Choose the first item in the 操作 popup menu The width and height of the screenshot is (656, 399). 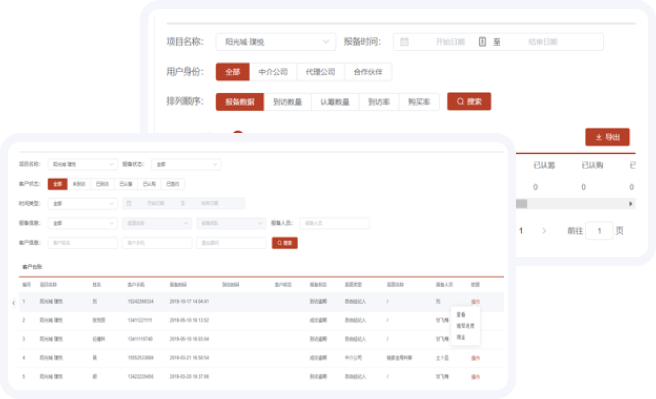461,315
